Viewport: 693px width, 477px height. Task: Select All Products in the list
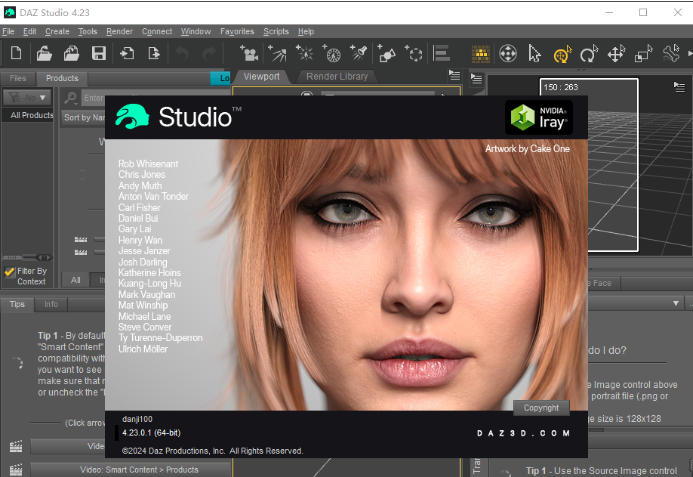[30, 115]
